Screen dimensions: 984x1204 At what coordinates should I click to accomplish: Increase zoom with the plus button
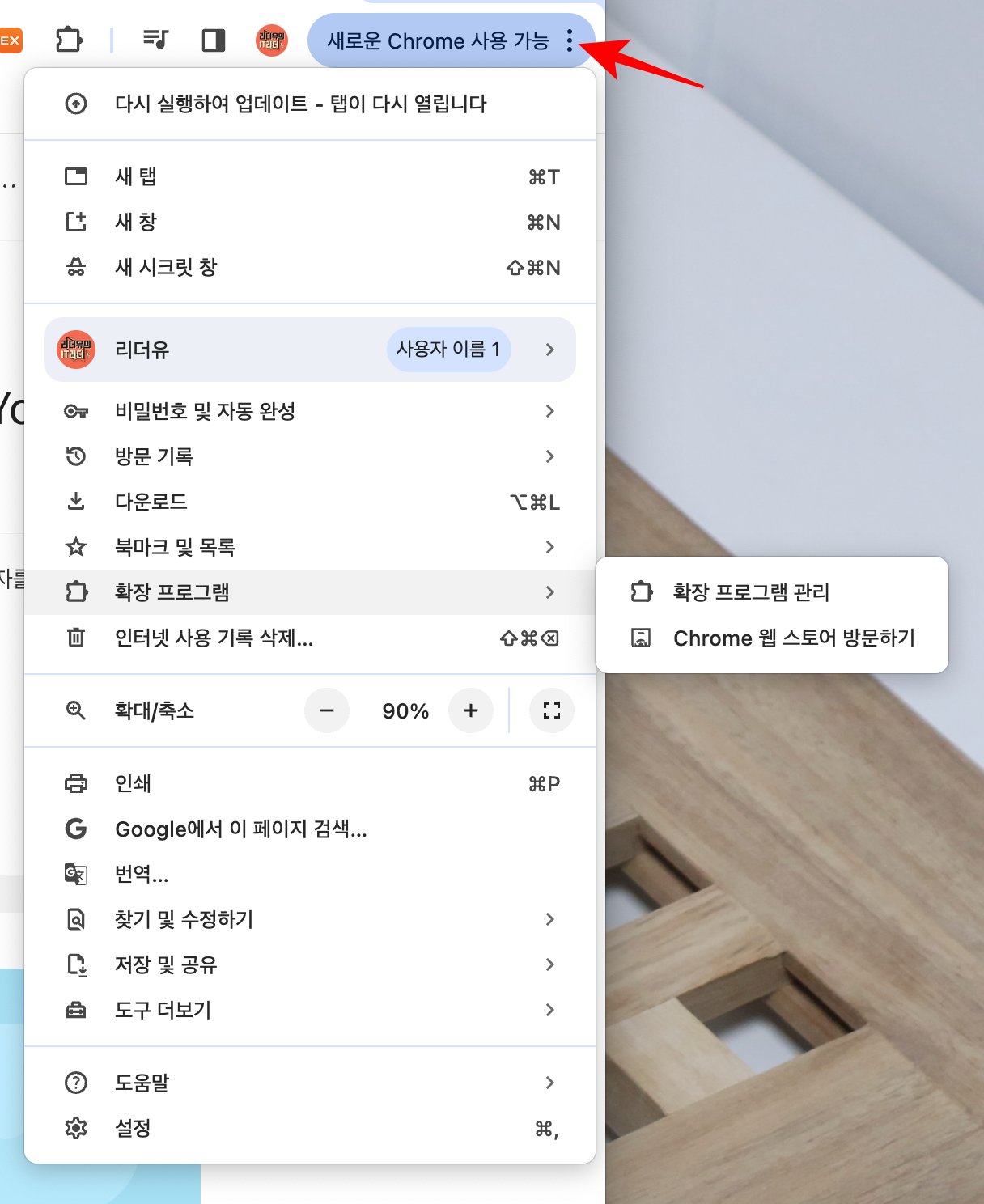[x=471, y=710]
